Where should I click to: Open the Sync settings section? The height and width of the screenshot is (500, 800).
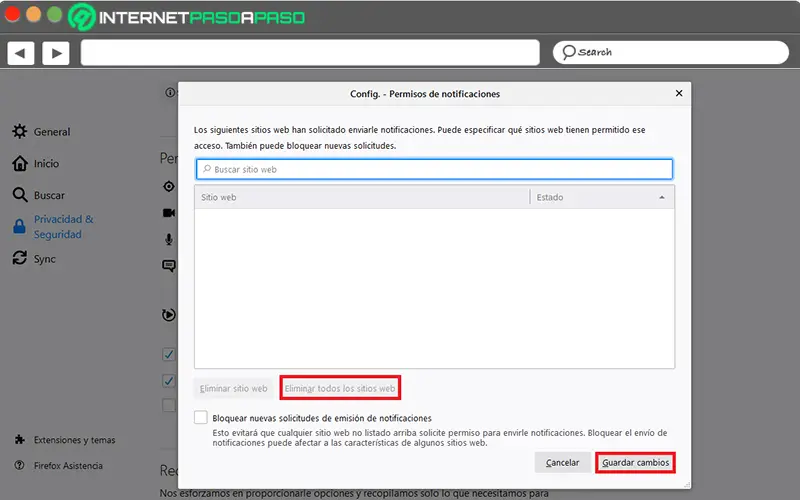point(45,259)
